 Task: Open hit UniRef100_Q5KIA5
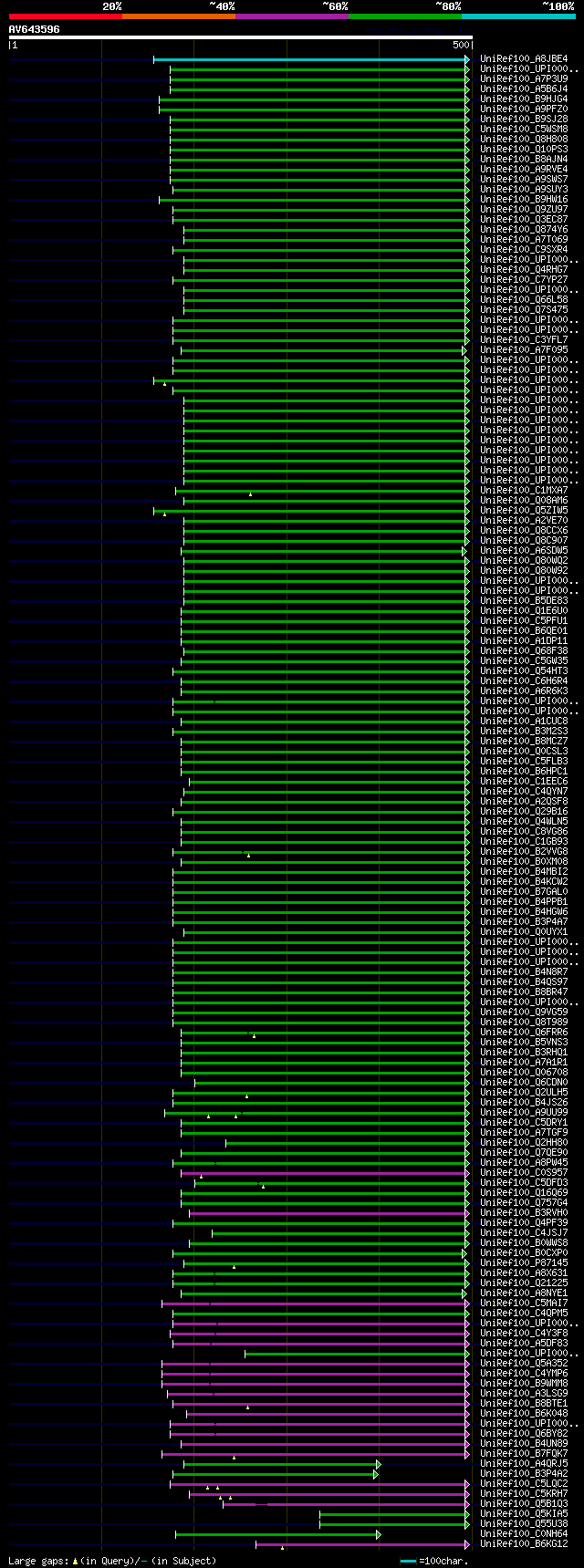[524, 1514]
